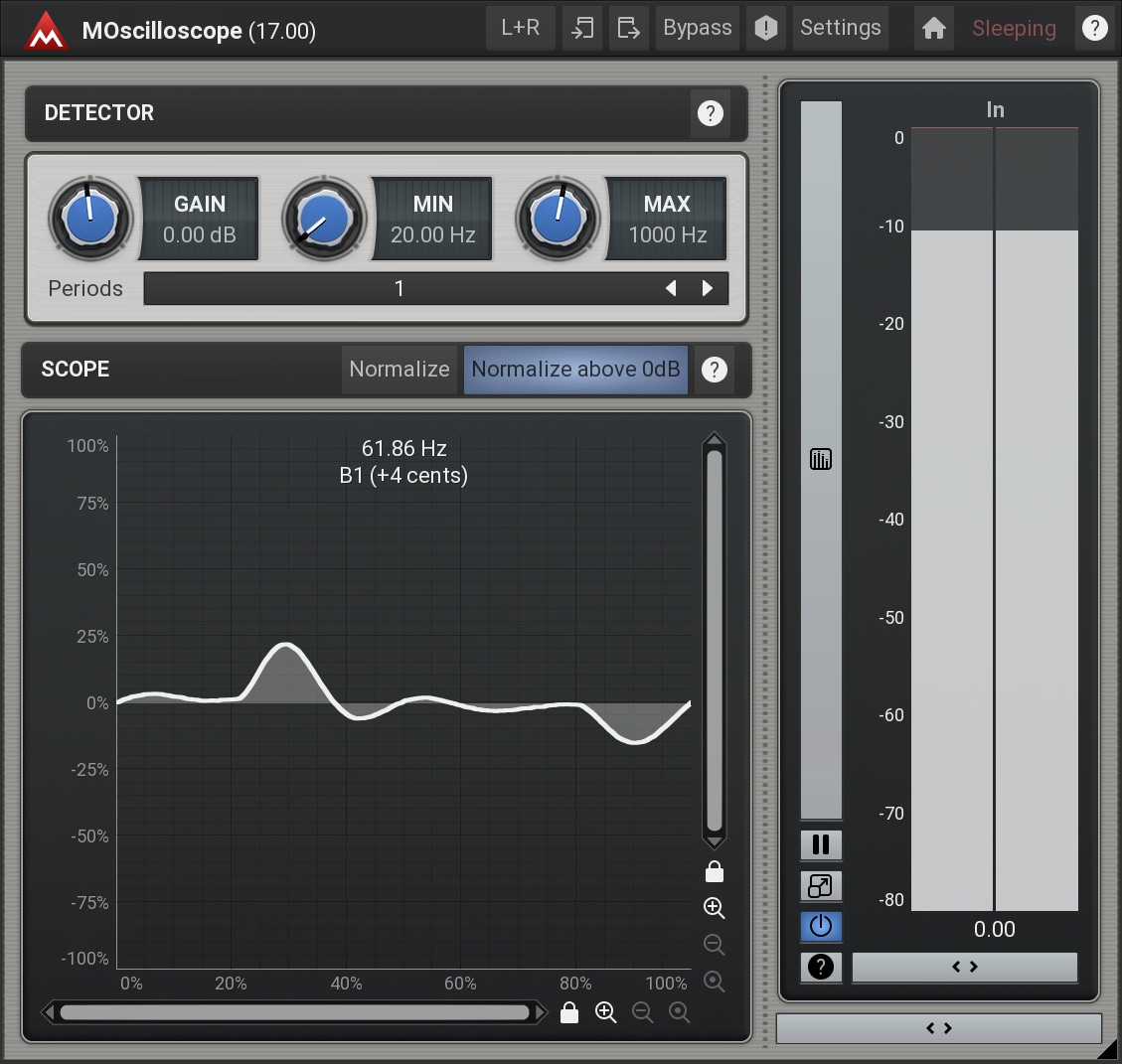
Task: Click the vertical zoom-in magnifier icon
Action: click(714, 907)
